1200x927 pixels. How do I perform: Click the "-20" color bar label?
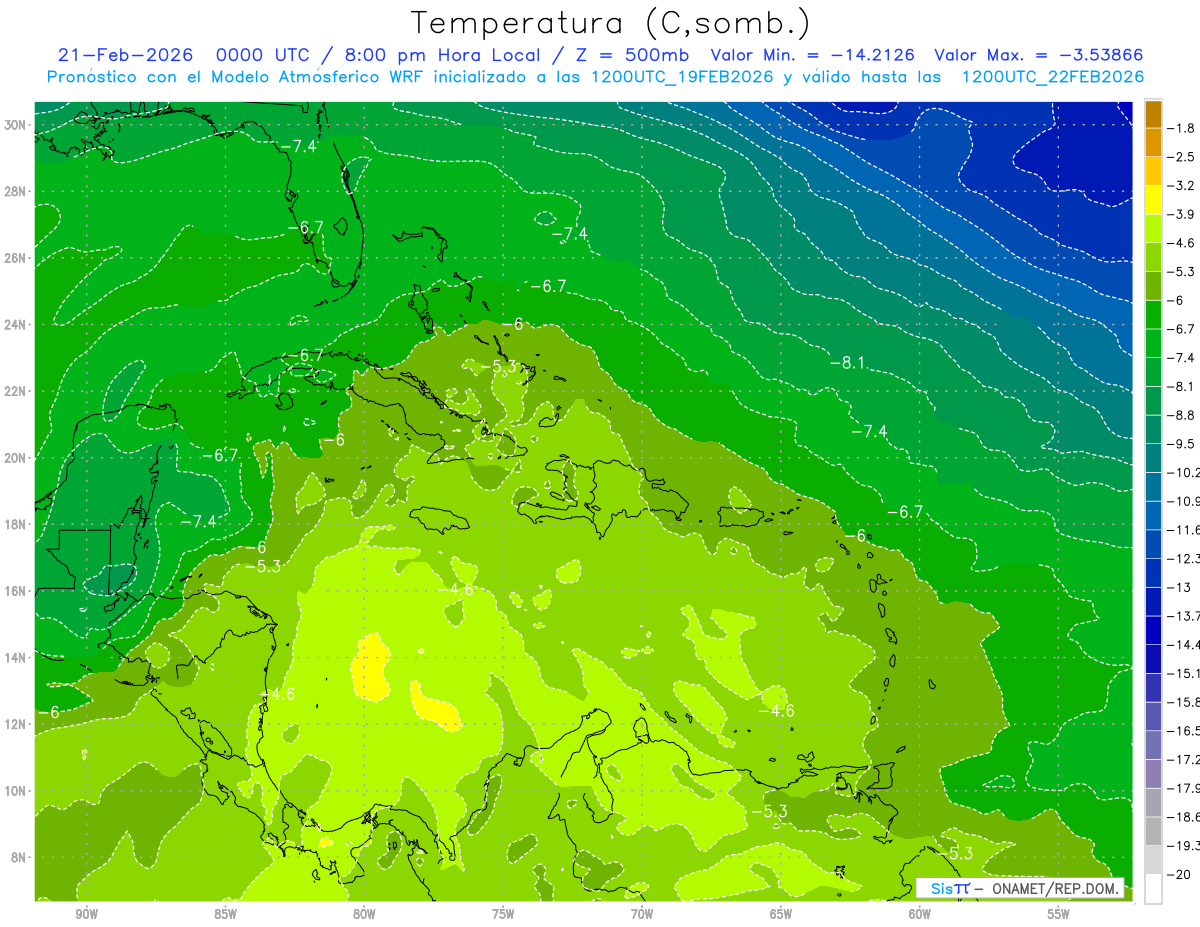click(1179, 875)
